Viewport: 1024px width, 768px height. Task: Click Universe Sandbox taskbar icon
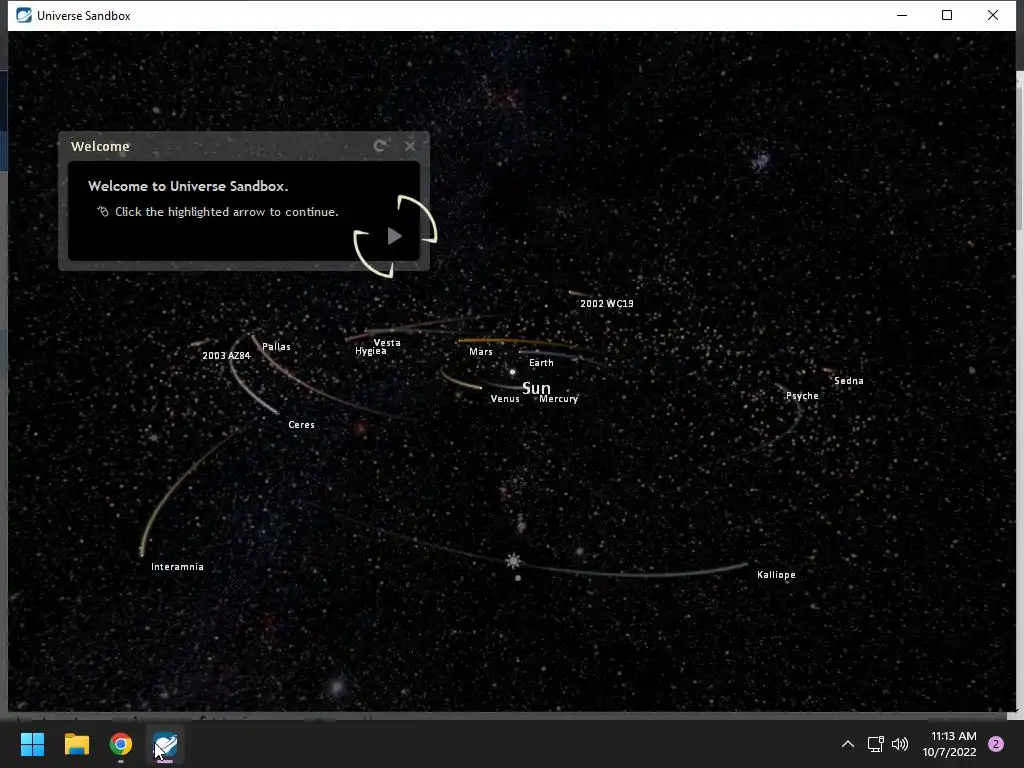point(165,745)
